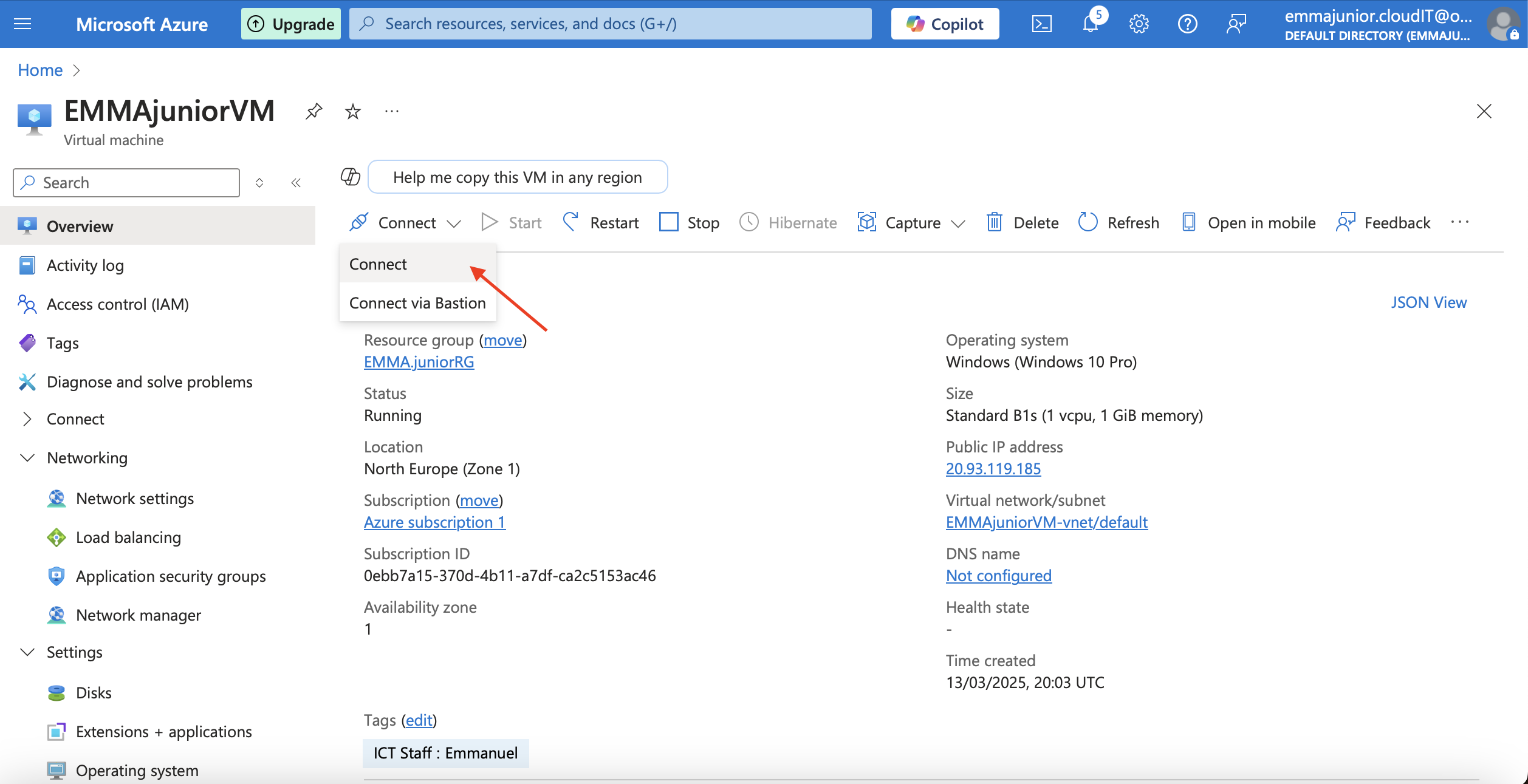
Task: Open Copilot
Action: pyautogui.click(x=945, y=24)
